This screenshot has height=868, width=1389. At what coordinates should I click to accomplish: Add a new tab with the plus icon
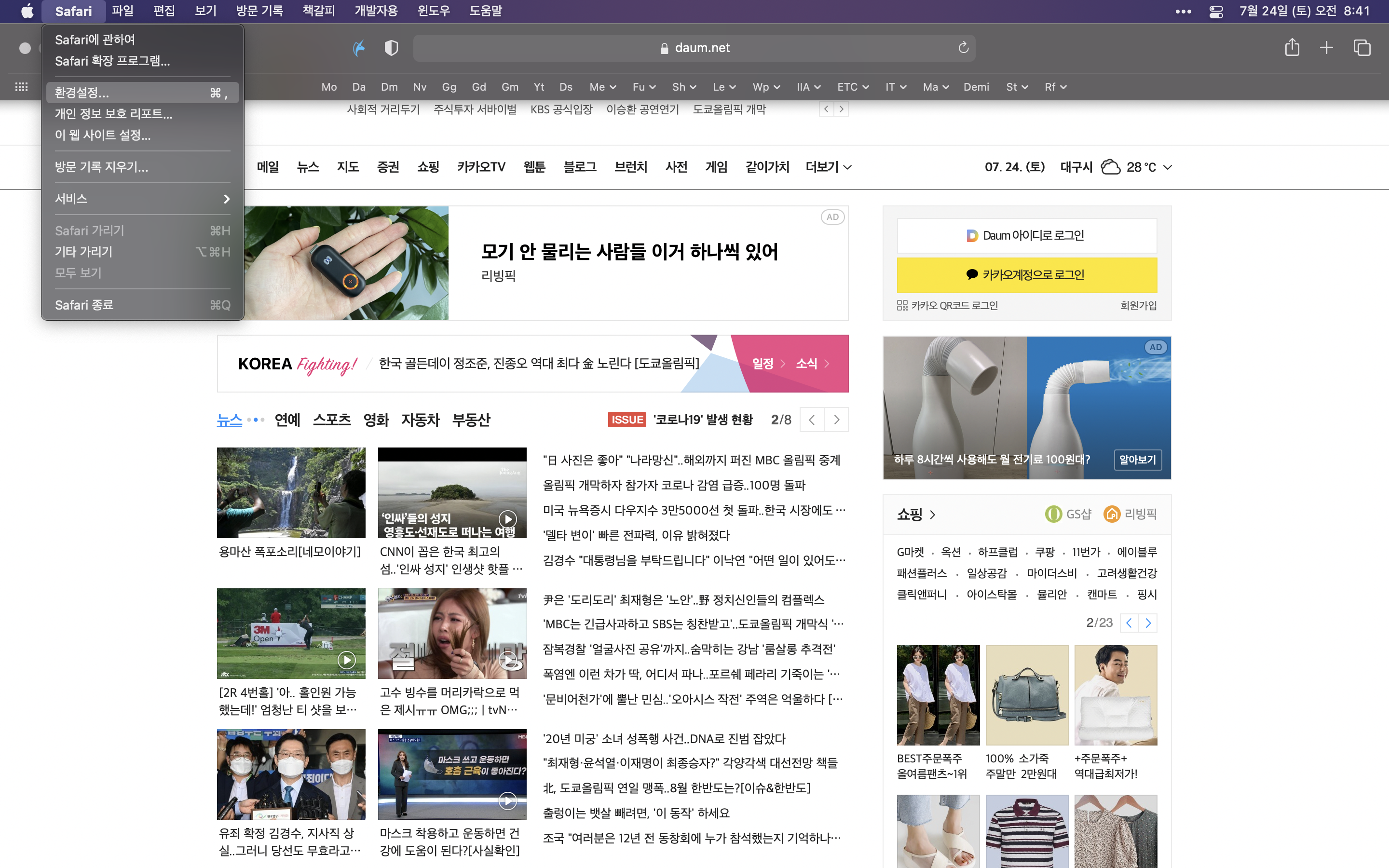[1326, 48]
